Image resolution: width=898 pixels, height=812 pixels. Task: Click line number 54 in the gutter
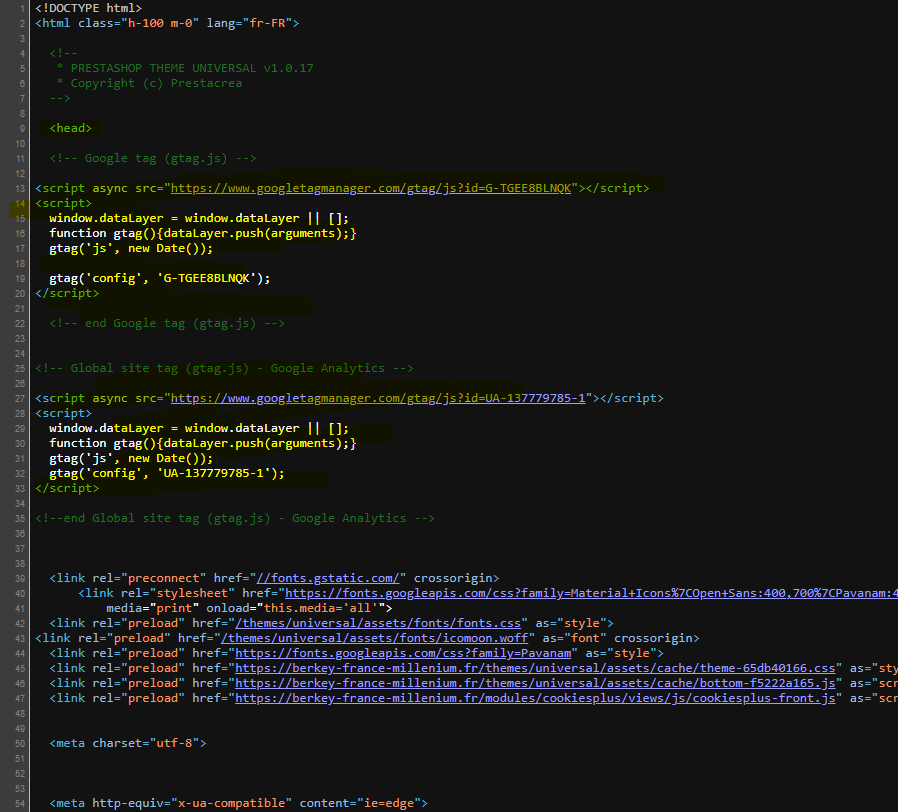19,803
